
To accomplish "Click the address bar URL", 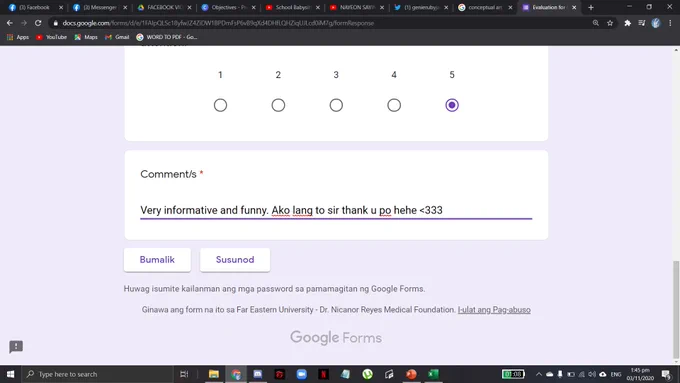I will point(218,23).
